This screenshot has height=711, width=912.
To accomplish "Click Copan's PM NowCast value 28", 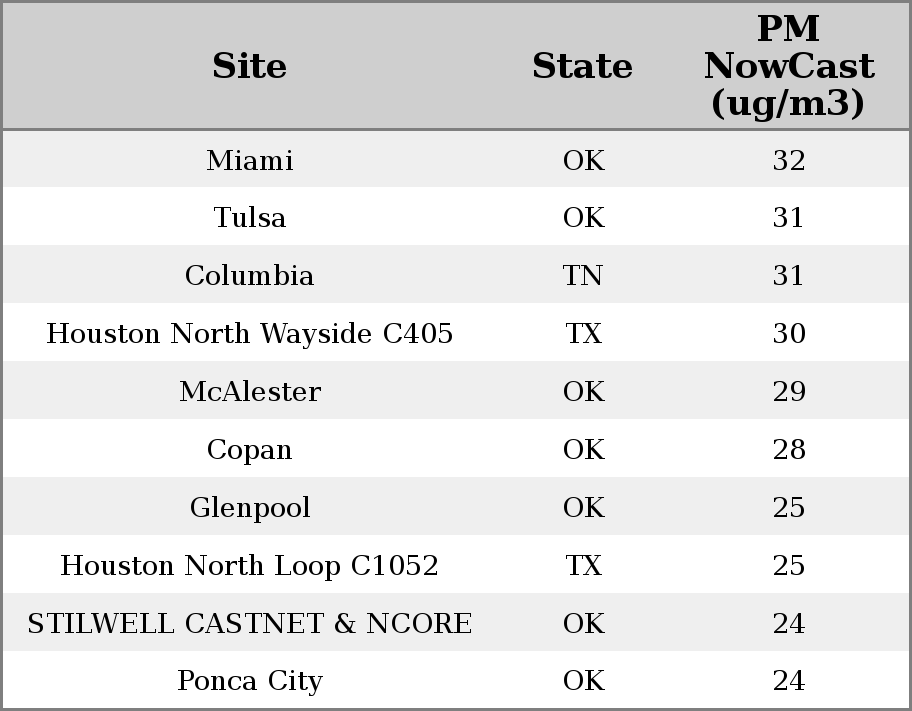I will coord(788,449).
